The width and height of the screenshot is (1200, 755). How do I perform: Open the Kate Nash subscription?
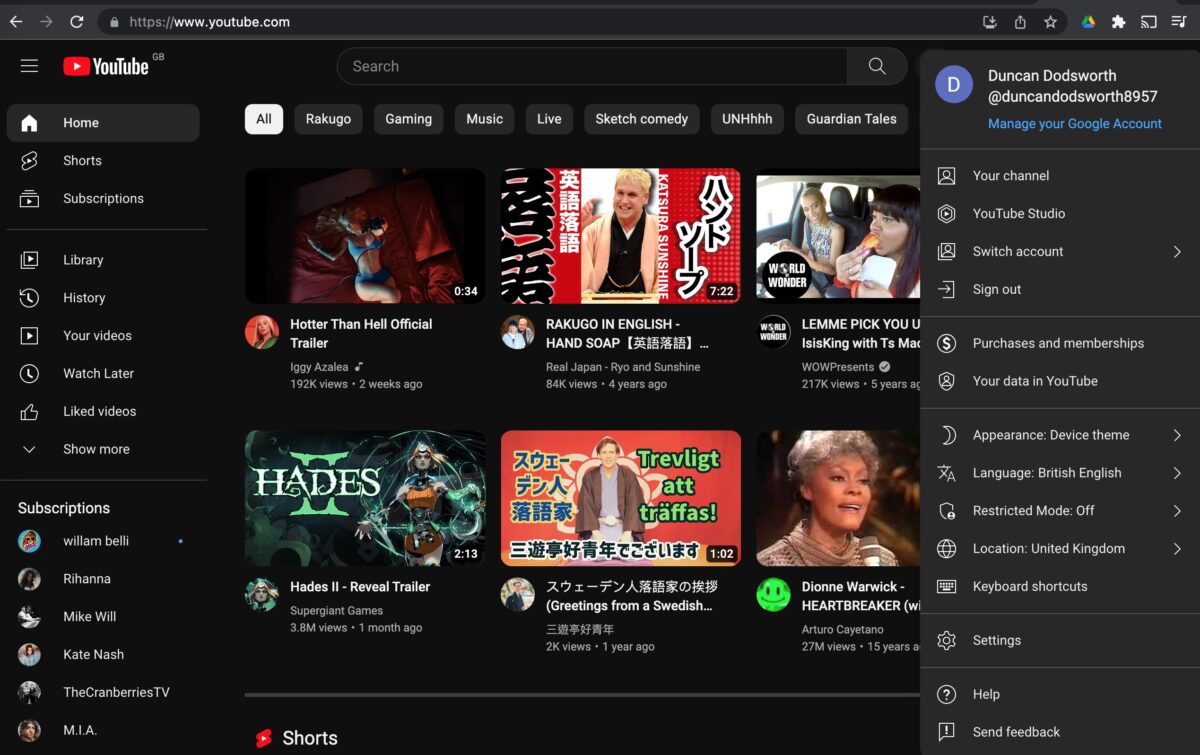[103, 655]
